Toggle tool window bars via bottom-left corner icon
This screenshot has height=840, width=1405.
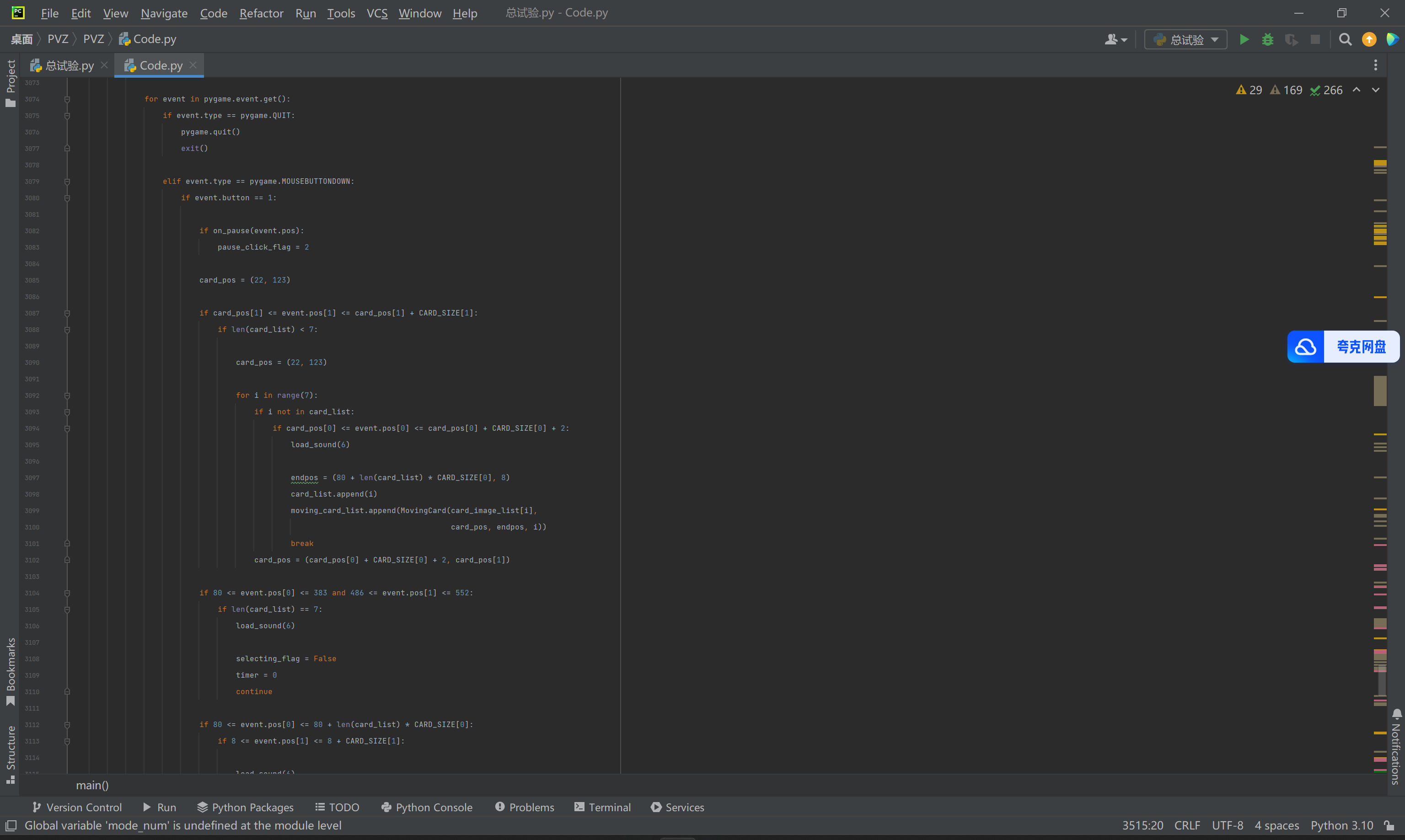11,825
